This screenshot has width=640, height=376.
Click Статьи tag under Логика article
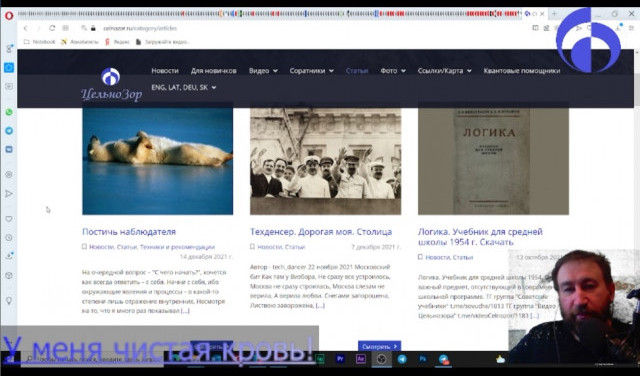click(x=463, y=257)
